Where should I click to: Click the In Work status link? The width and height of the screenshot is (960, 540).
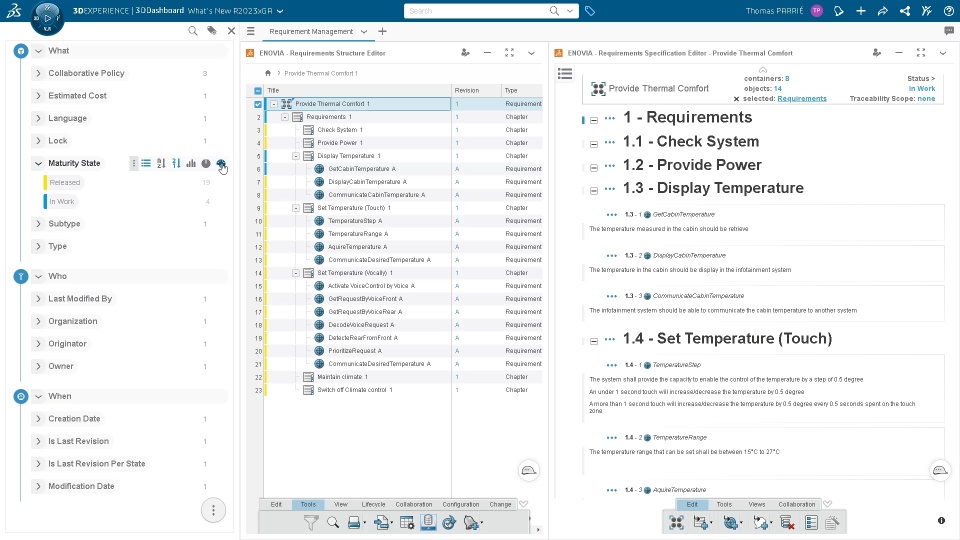921,89
